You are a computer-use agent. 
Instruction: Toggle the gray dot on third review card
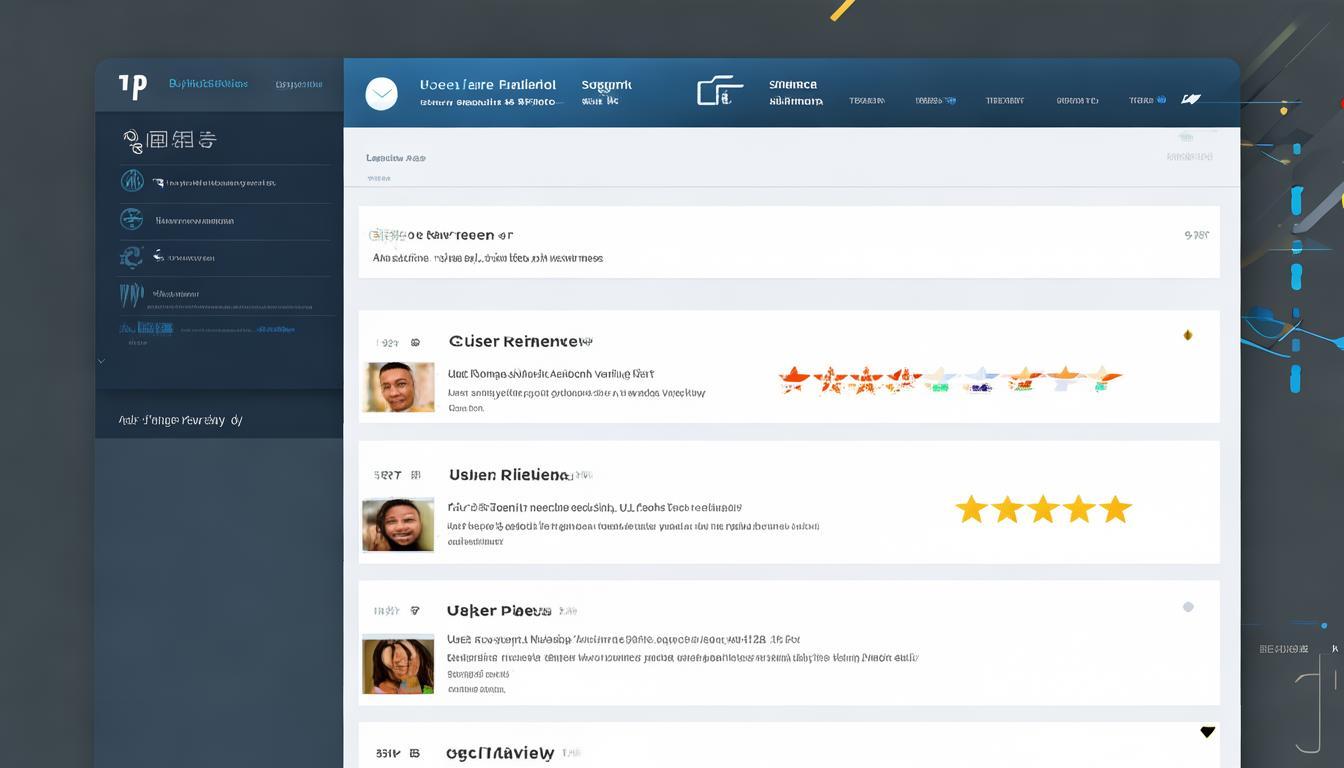pos(1187,606)
